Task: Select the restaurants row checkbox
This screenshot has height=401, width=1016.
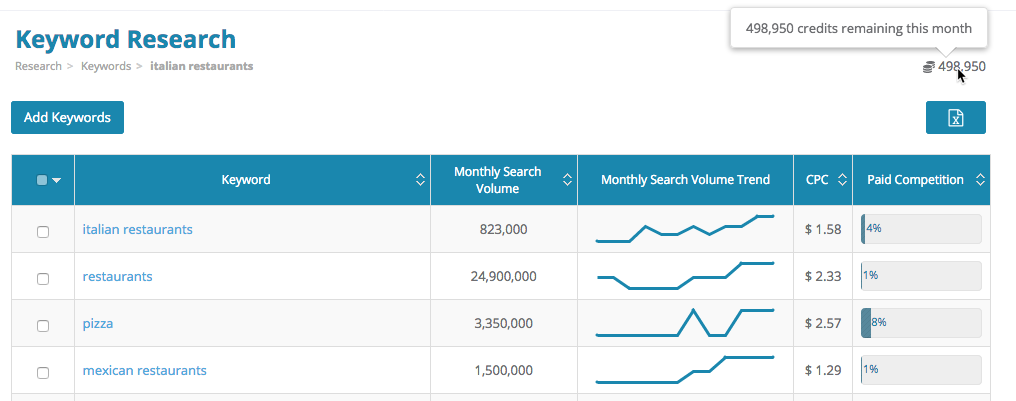Action: click(43, 279)
